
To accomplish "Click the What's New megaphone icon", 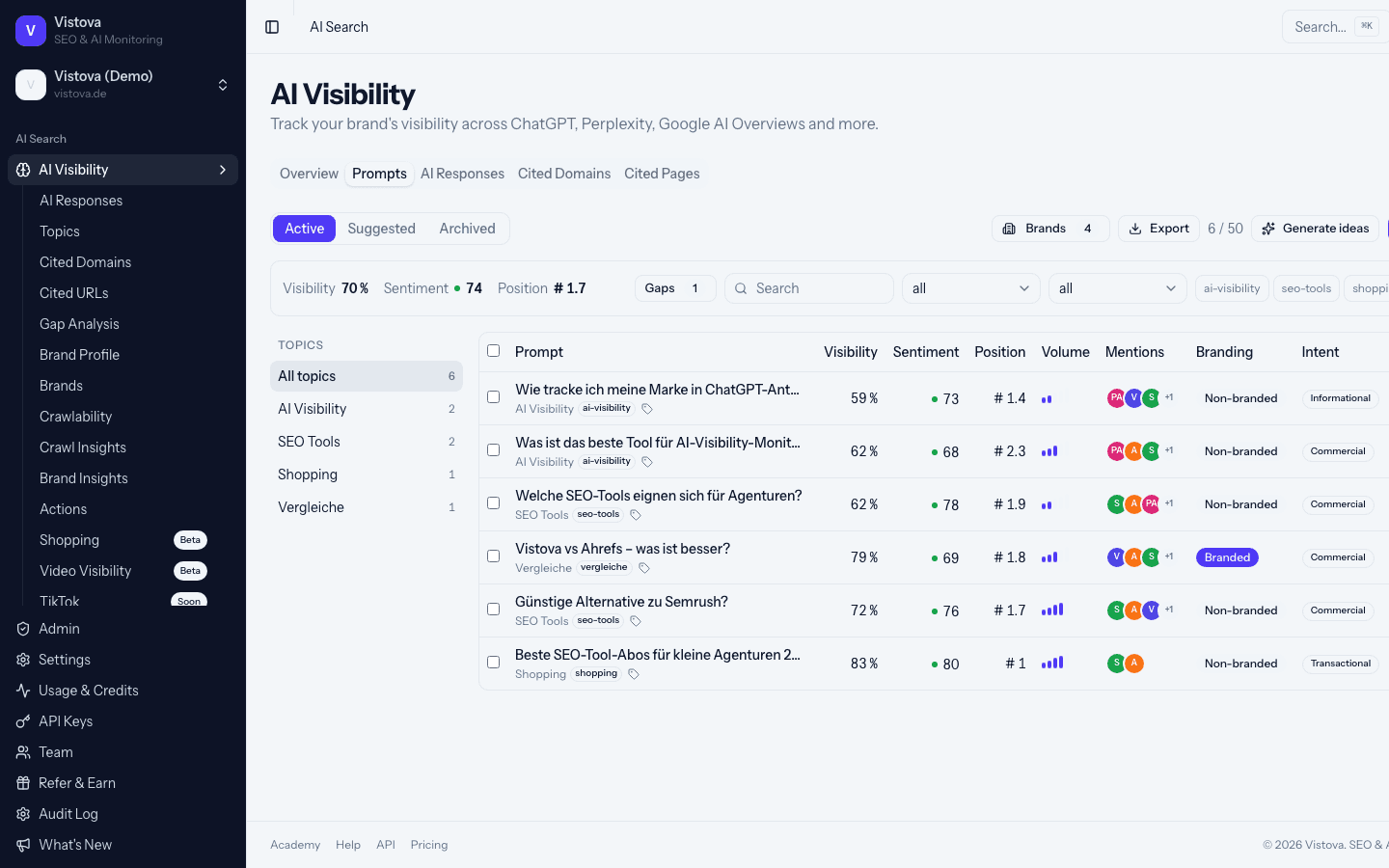I will tap(23, 845).
